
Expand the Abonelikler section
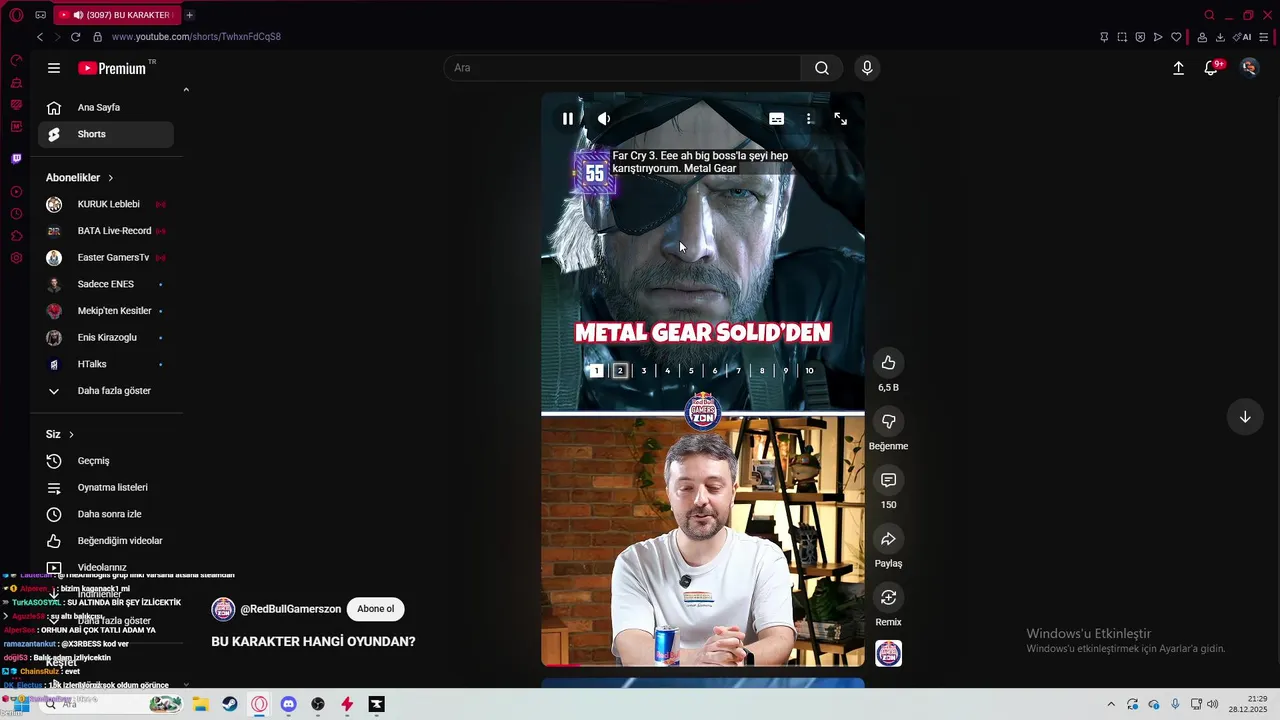click(x=79, y=177)
